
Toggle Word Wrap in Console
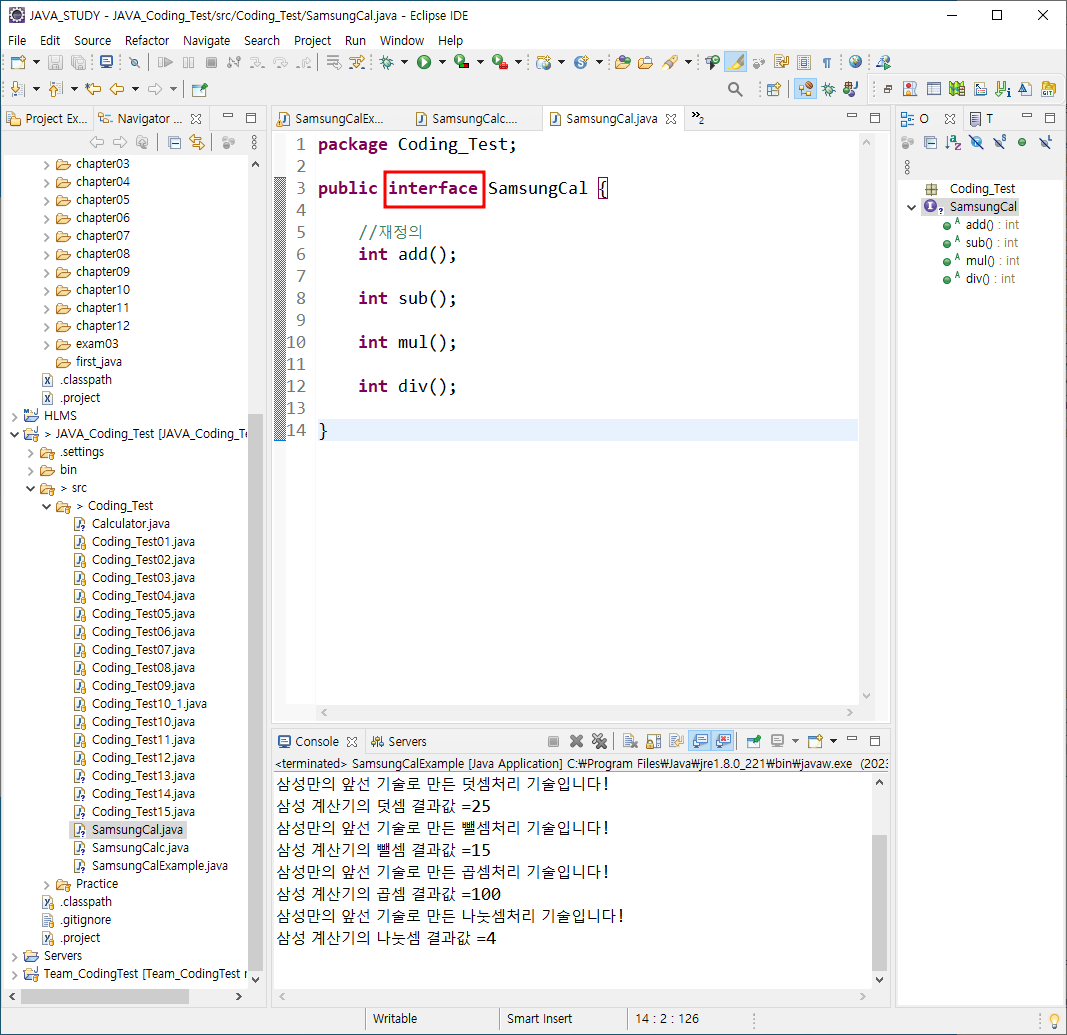(676, 741)
